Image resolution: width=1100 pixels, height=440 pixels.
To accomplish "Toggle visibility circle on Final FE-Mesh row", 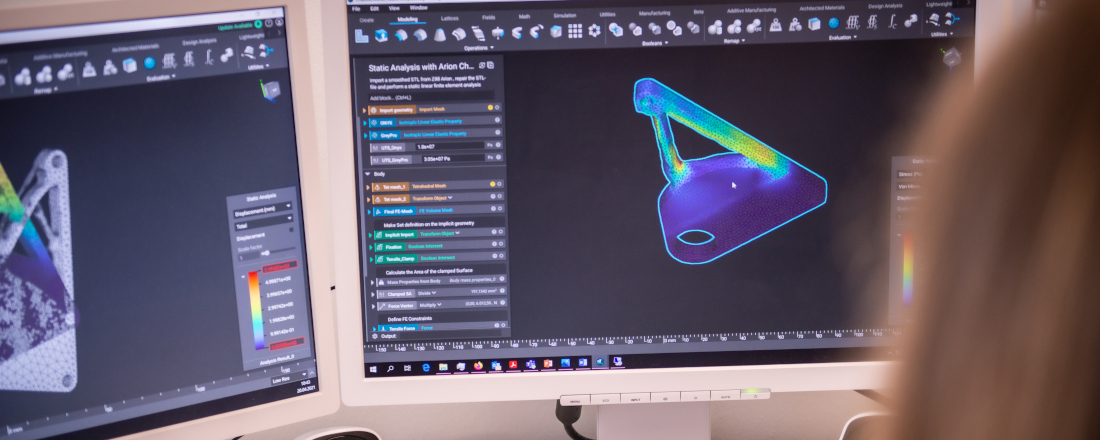I will point(500,209).
